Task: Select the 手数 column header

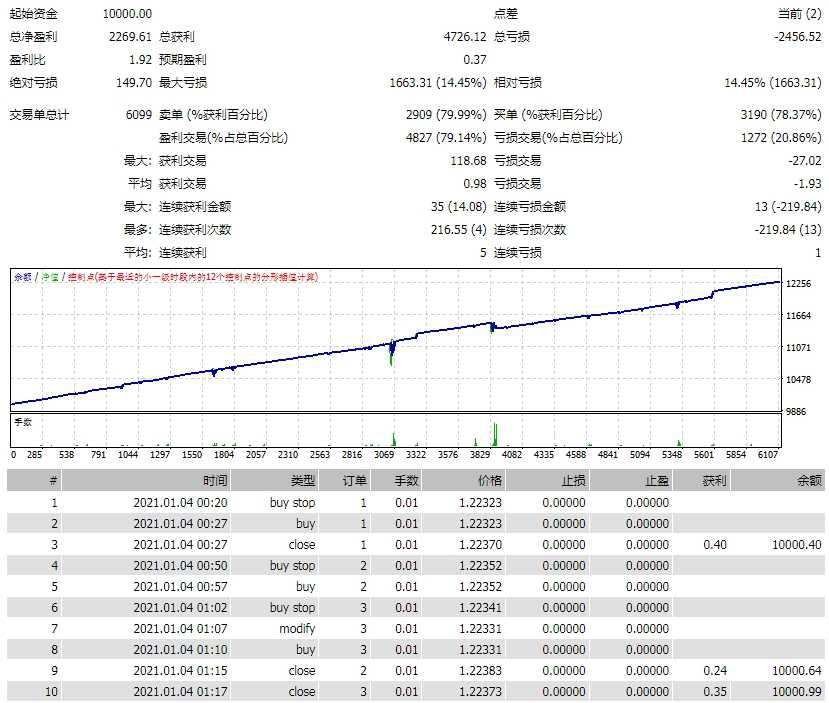Action: tap(406, 481)
